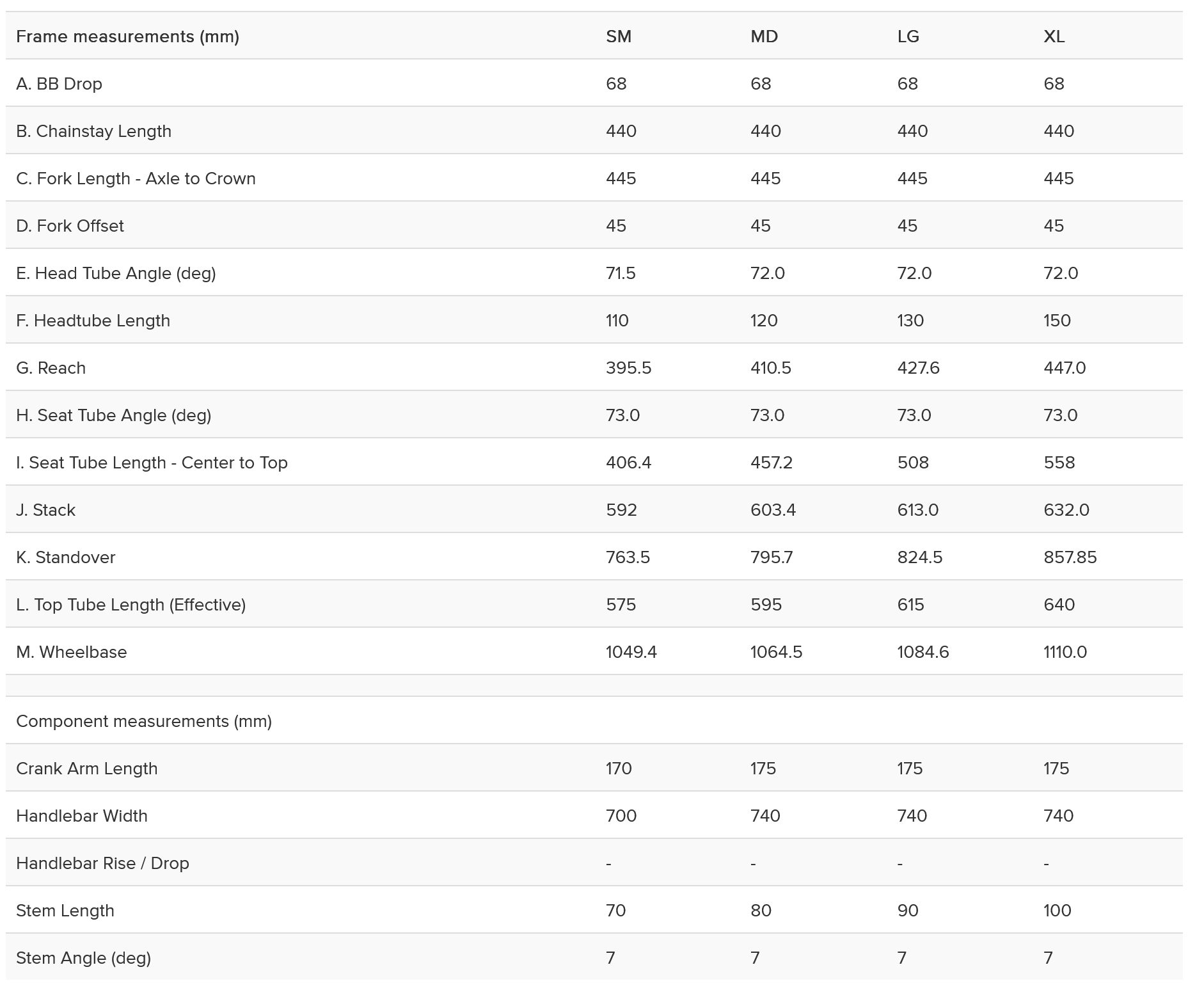Image resolution: width=1204 pixels, height=997 pixels.
Task: Select the 'Frame measurements (mm)' heading
Action: [x=127, y=36]
